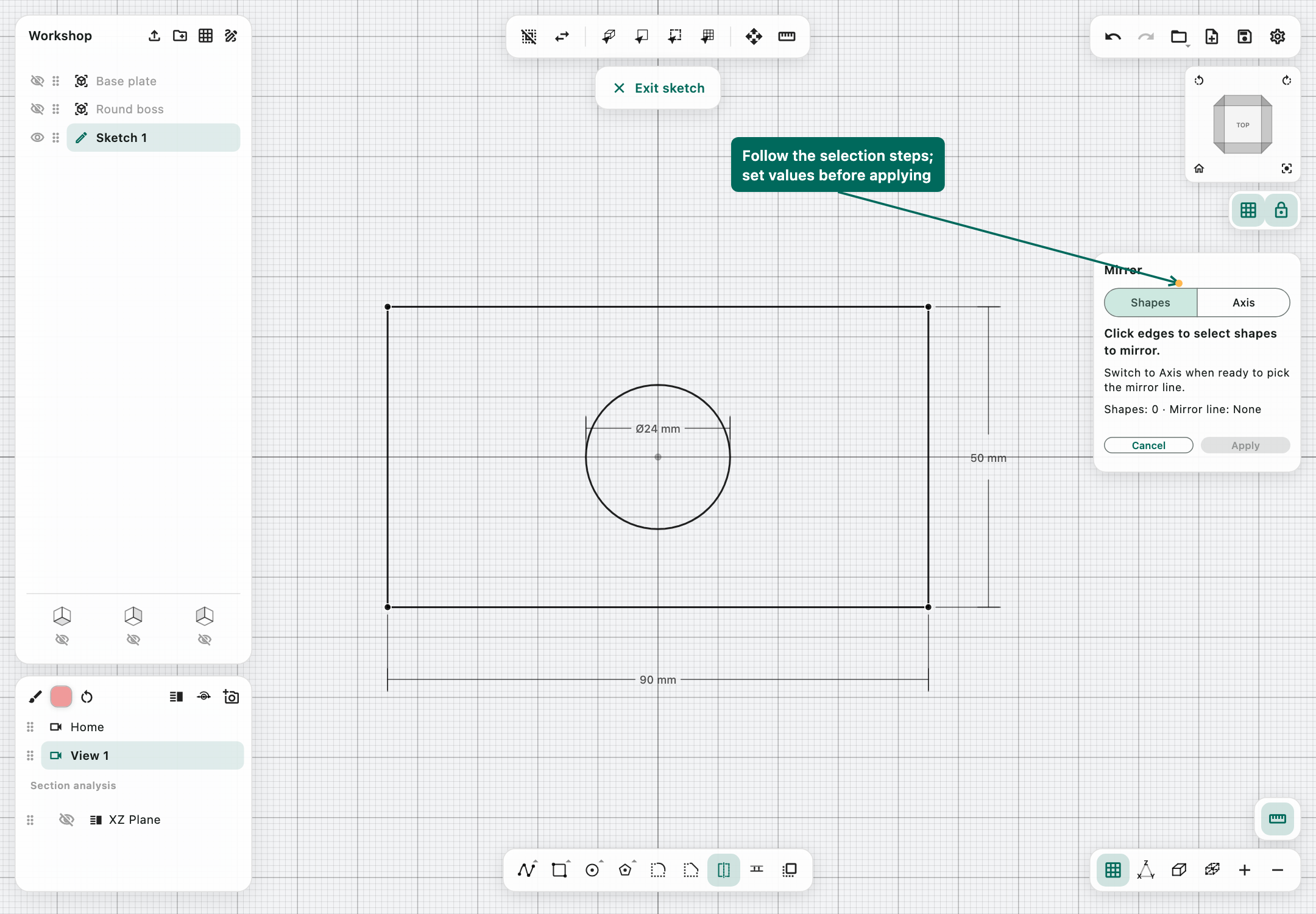
Task: Click the move/transform arrows icon
Action: 754,37
